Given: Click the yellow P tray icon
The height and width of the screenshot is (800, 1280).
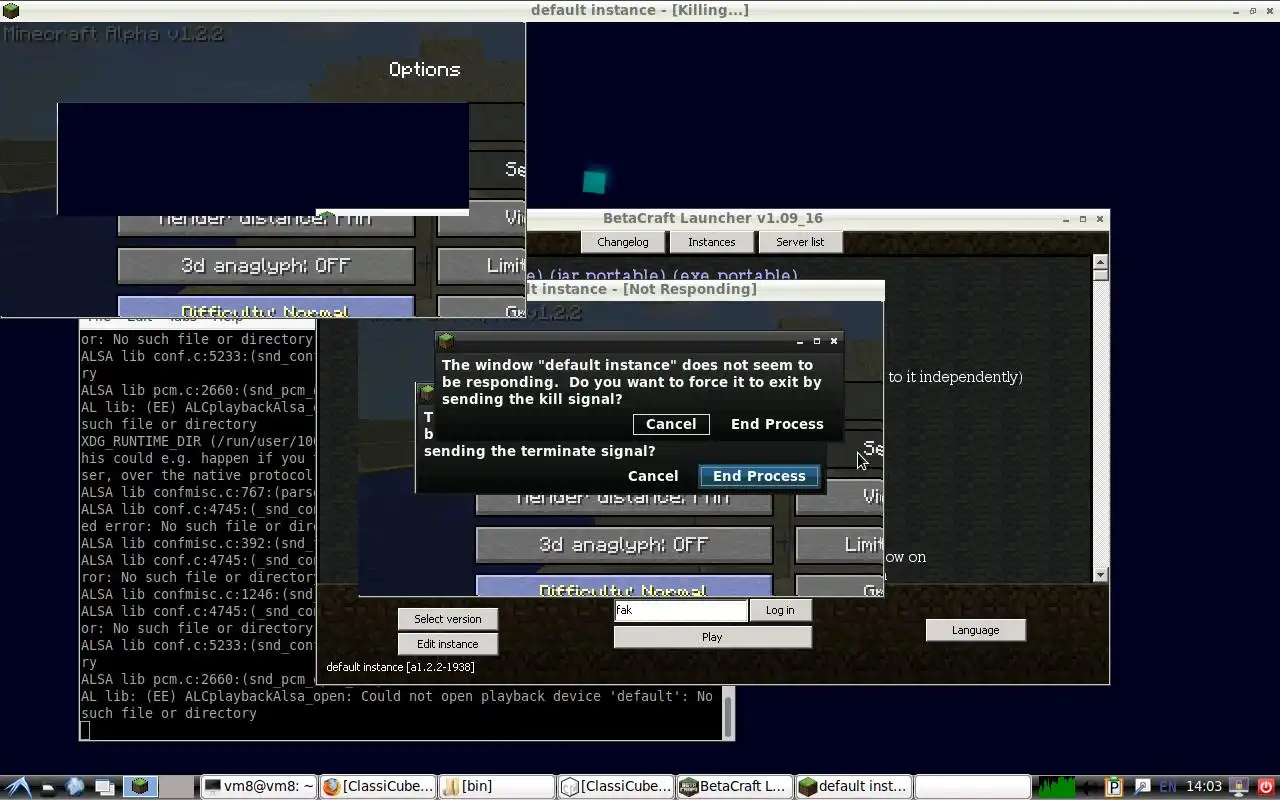Looking at the screenshot, I should click(1113, 787).
